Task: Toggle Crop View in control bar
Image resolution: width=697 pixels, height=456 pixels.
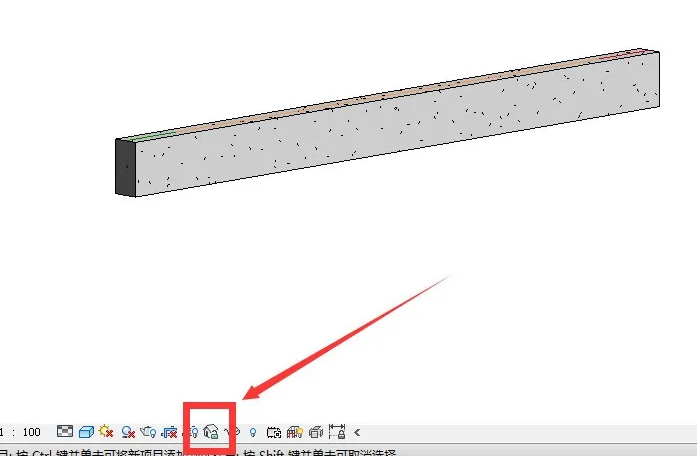Action: (170, 432)
